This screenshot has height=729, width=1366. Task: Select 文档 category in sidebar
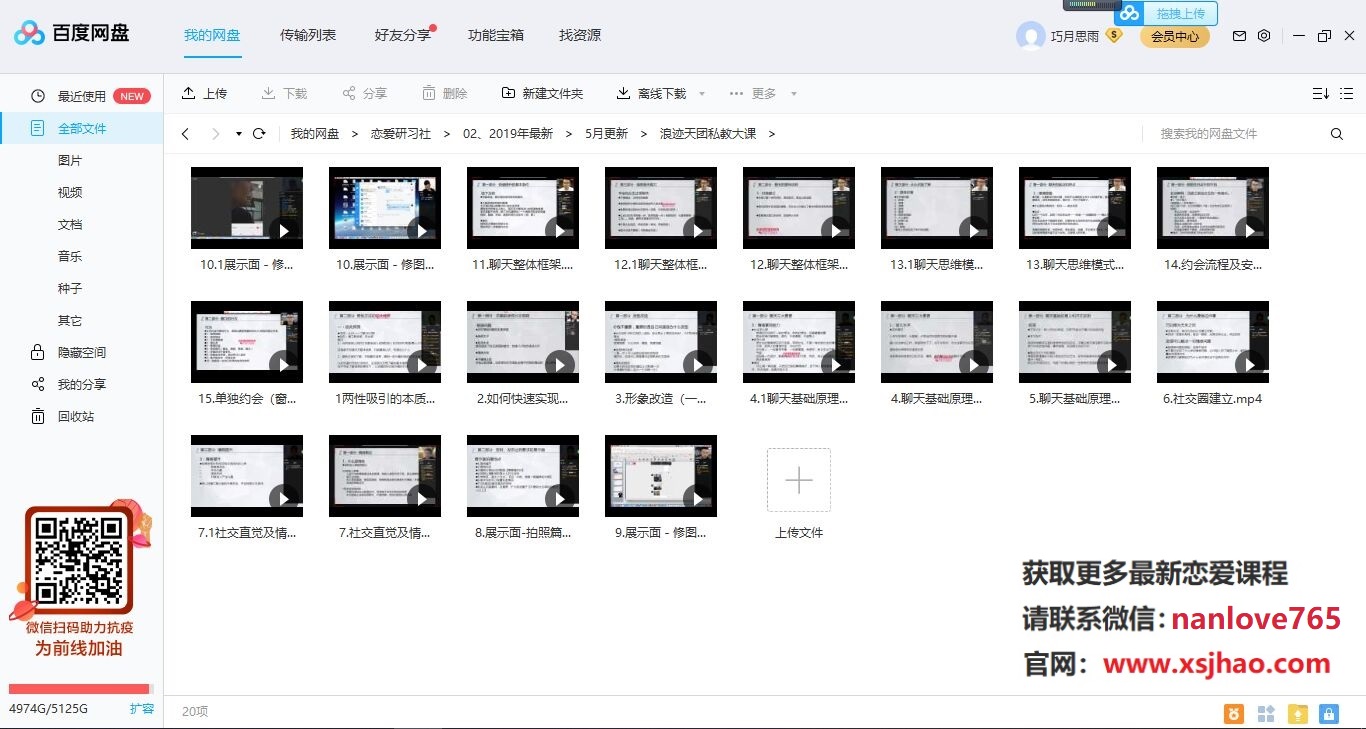(x=70, y=225)
